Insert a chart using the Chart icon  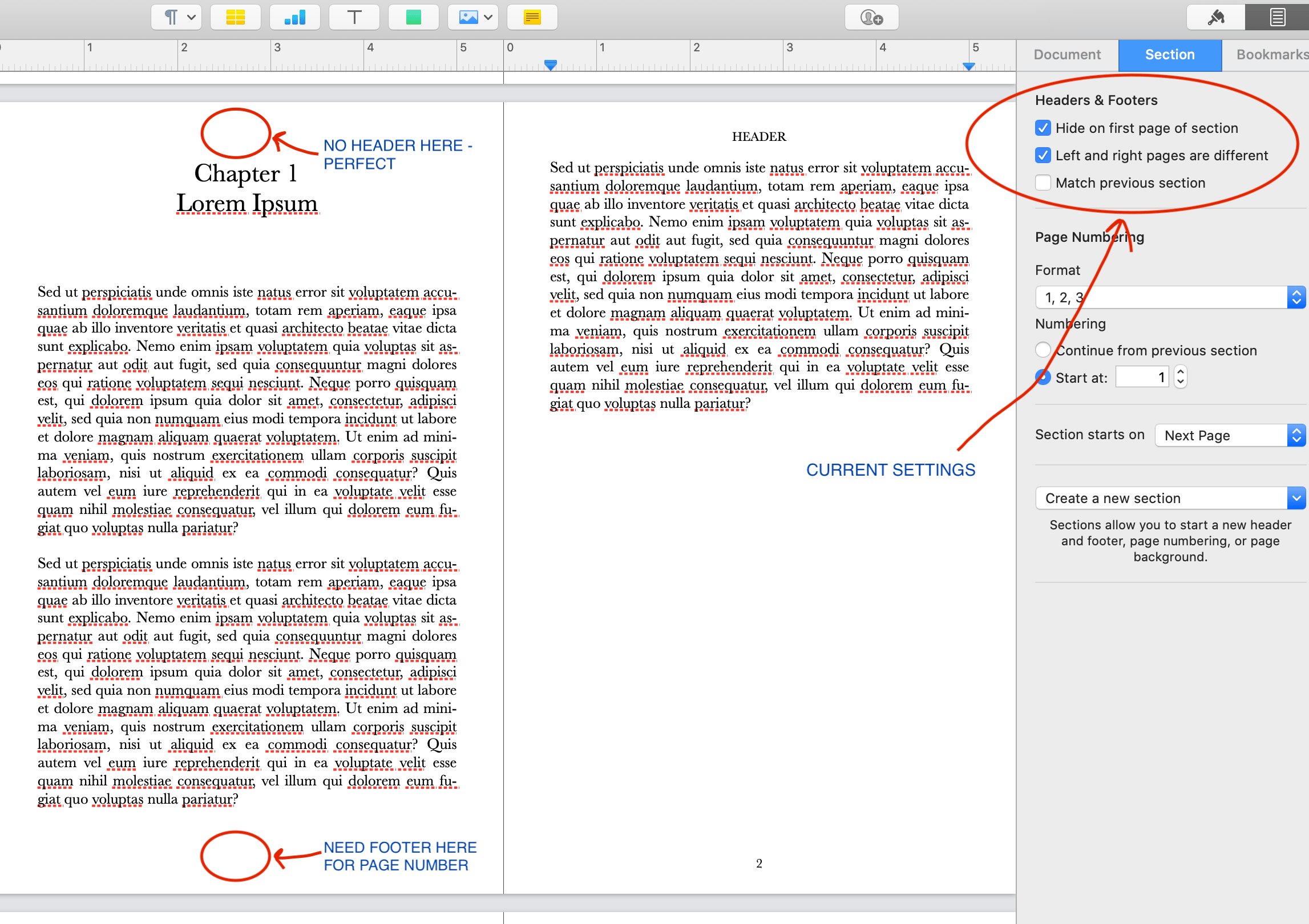point(294,17)
